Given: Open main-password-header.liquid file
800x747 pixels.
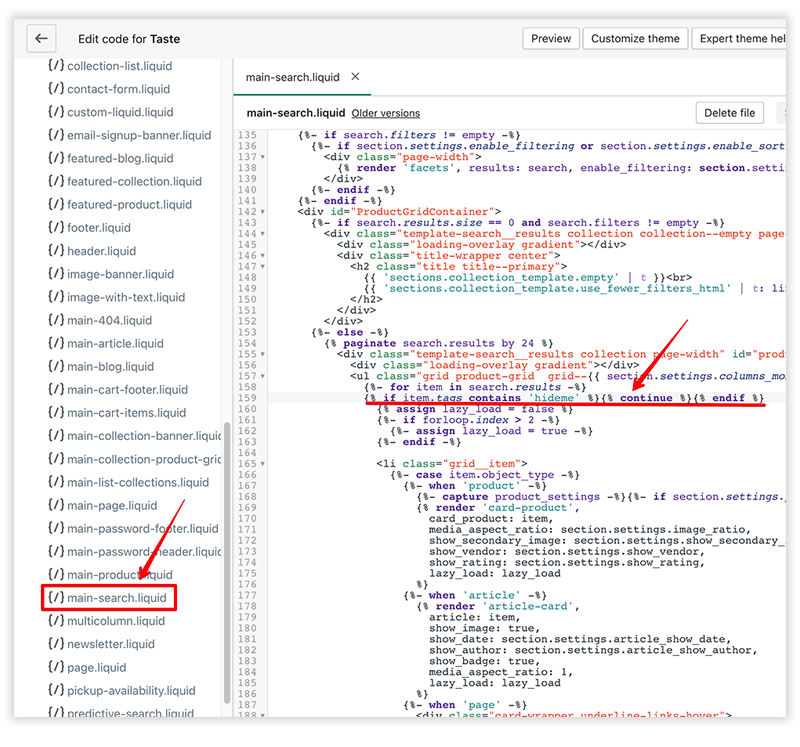Looking at the screenshot, I should click(135, 552).
